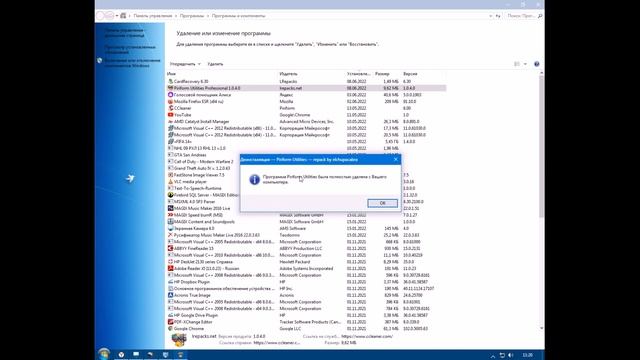Sort by Установлено date column header

(x=358, y=74)
